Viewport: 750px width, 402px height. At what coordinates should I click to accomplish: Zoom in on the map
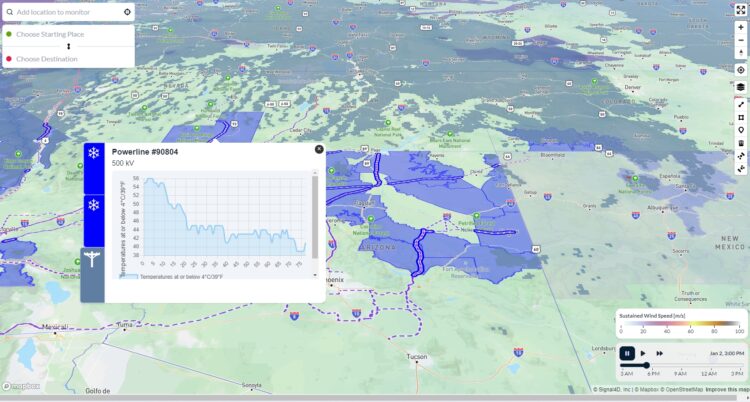[x=741, y=27]
